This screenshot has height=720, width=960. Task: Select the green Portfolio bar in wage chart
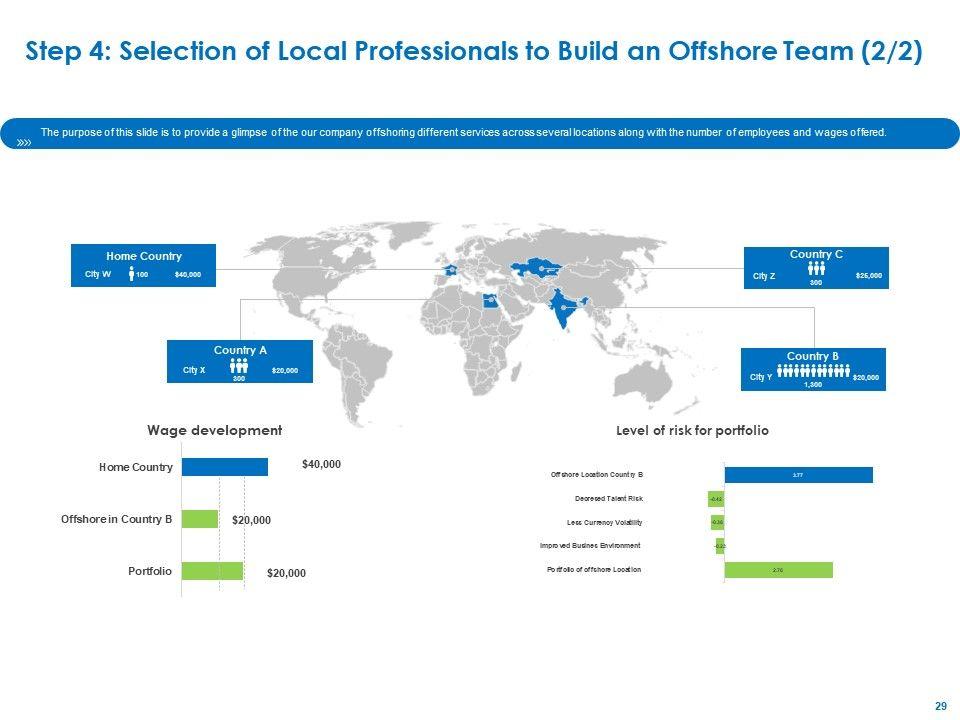click(x=212, y=571)
